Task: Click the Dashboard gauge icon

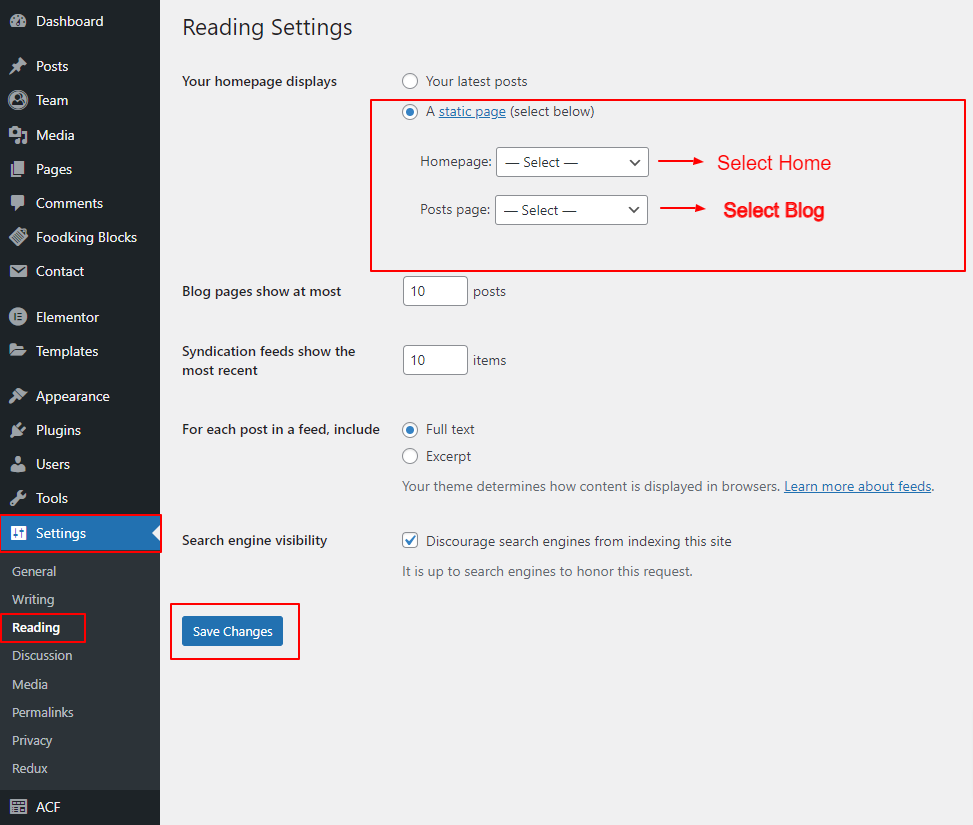Action: 18,21
